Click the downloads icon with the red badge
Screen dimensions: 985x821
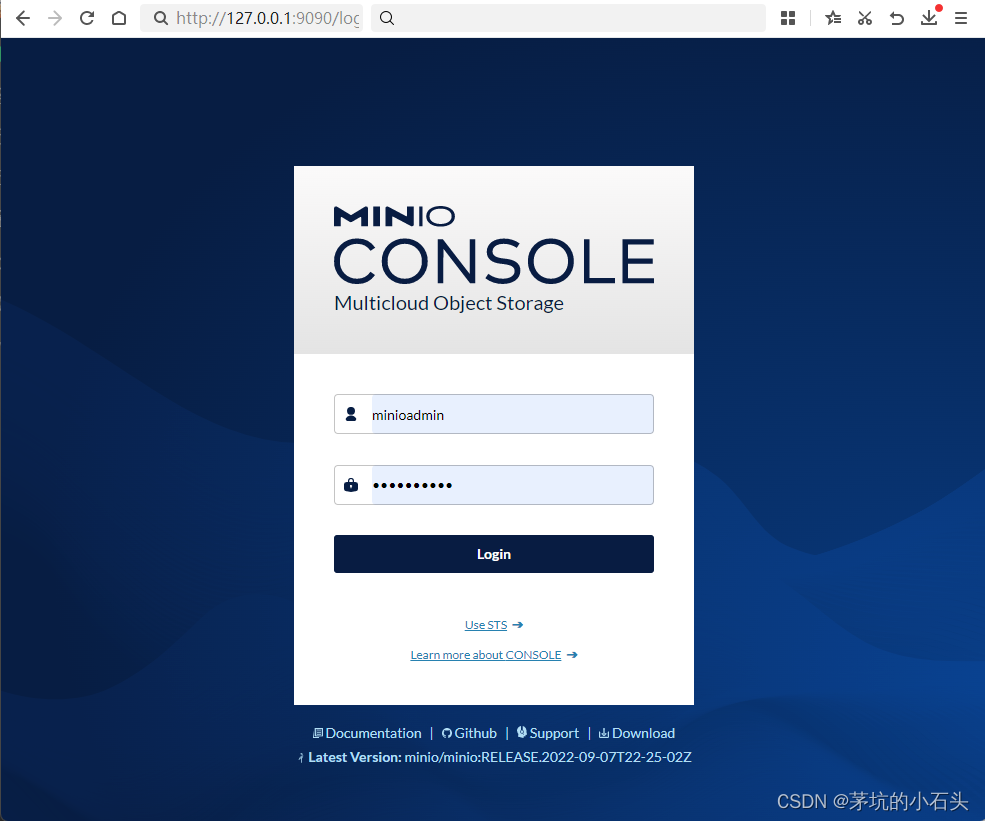coord(929,18)
